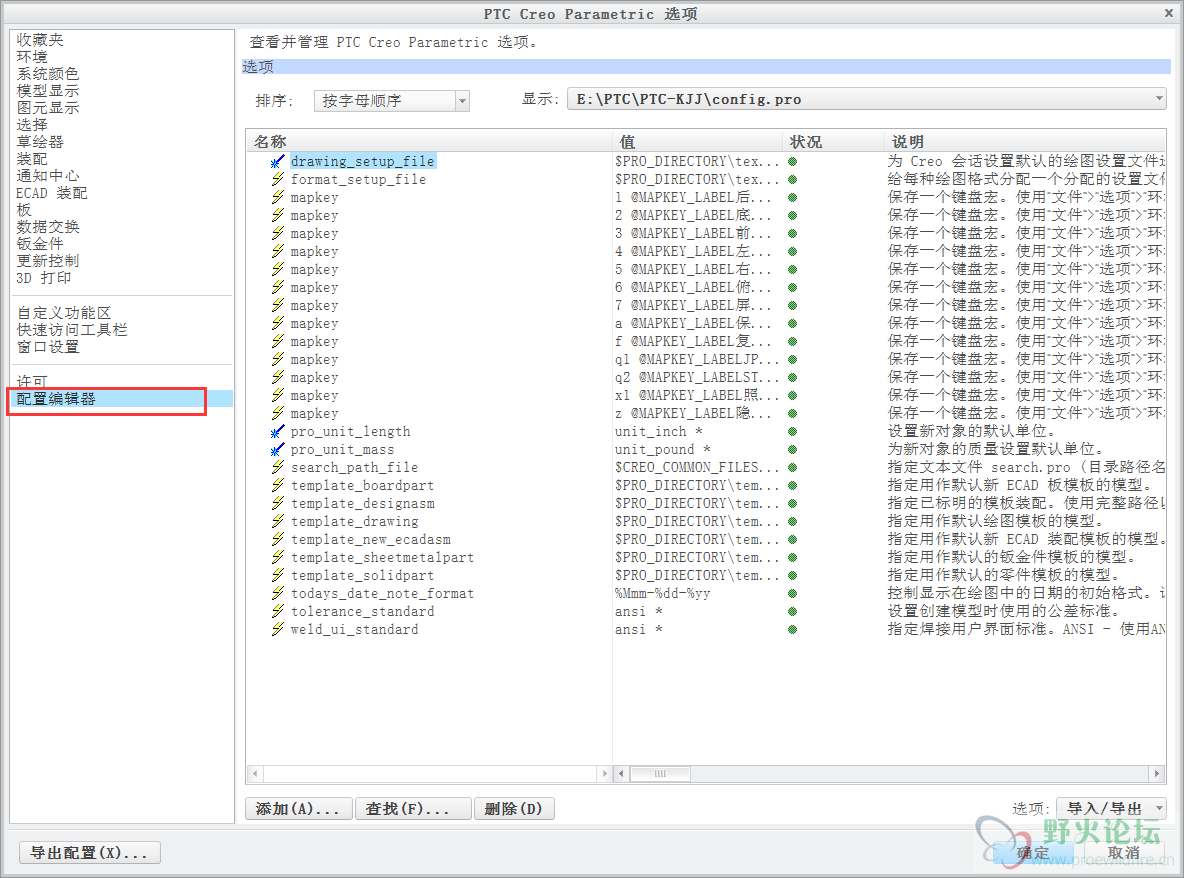Click the green status dot for pro_unit_length
This screenshot has height=878, width=1184.
[x=793, y=432]
